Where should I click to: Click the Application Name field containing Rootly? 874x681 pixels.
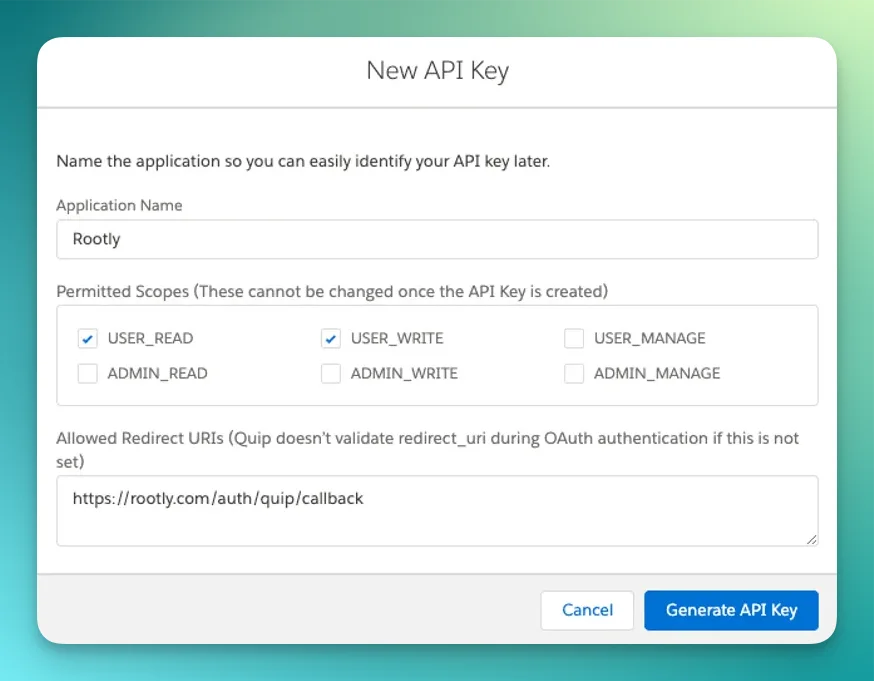click(x=437, y=239)
